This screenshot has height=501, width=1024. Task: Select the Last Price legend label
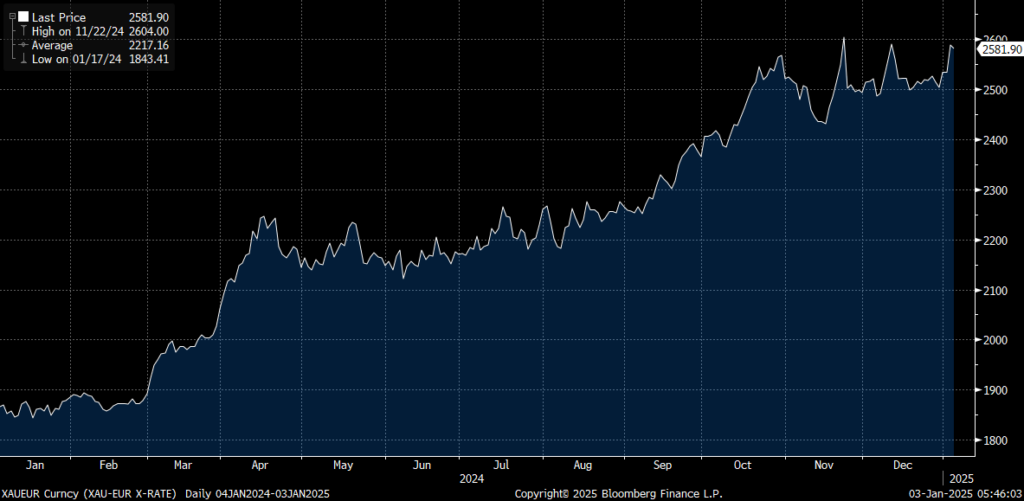59,18
